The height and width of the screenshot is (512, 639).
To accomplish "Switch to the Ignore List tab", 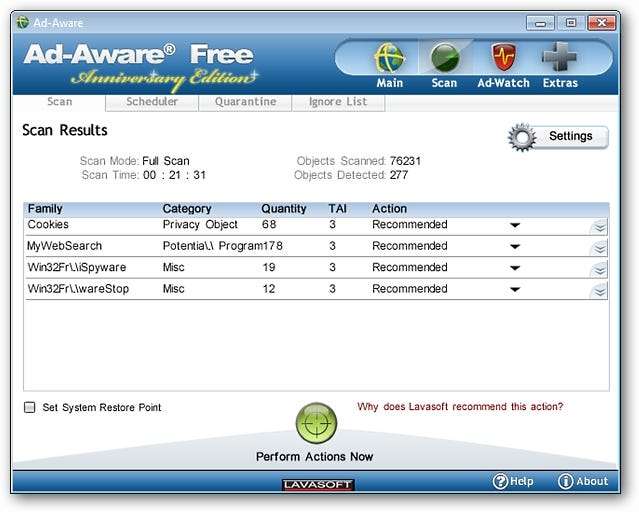I will point(338,102).
